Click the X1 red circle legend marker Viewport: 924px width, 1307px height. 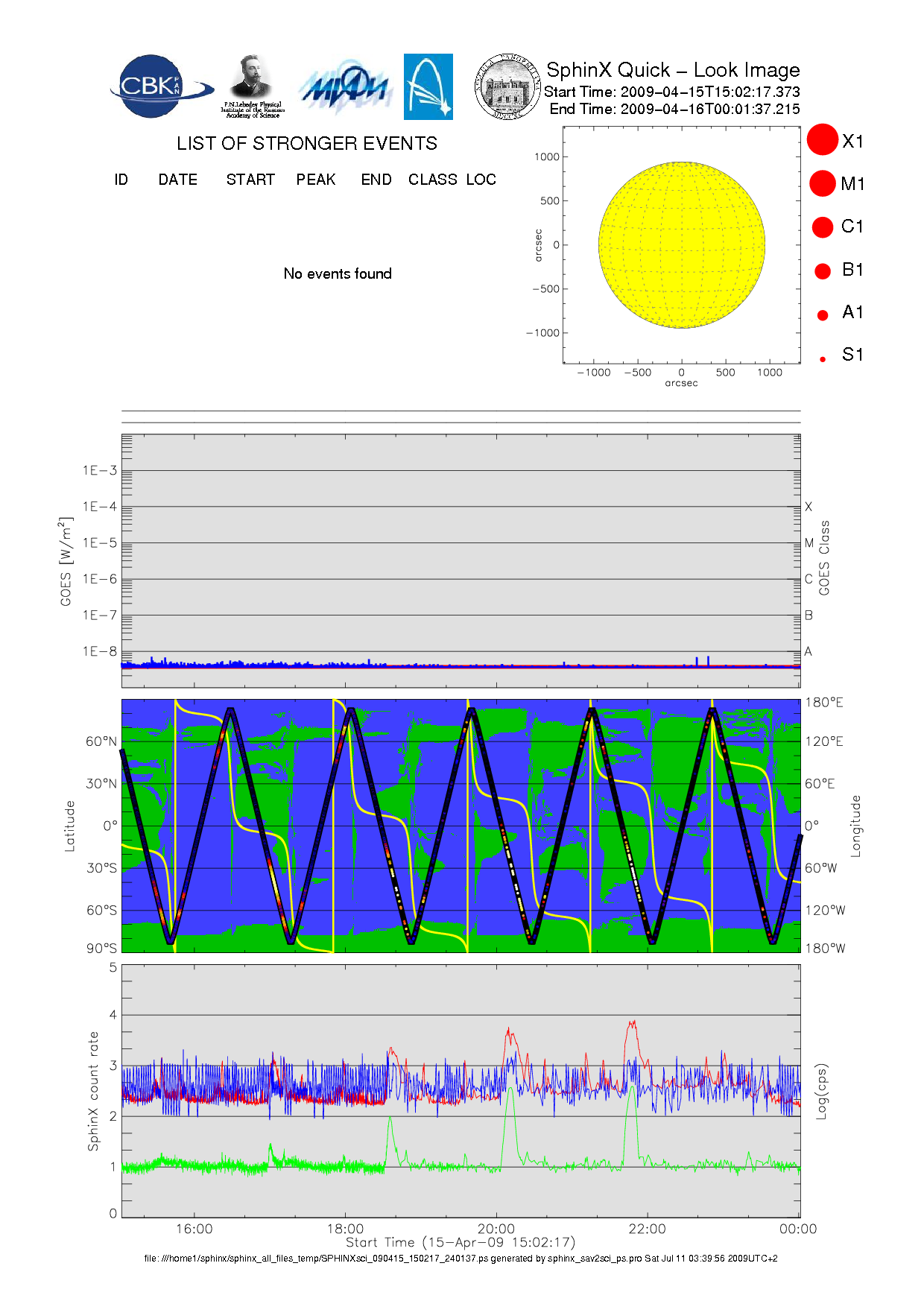coord(823,140)
